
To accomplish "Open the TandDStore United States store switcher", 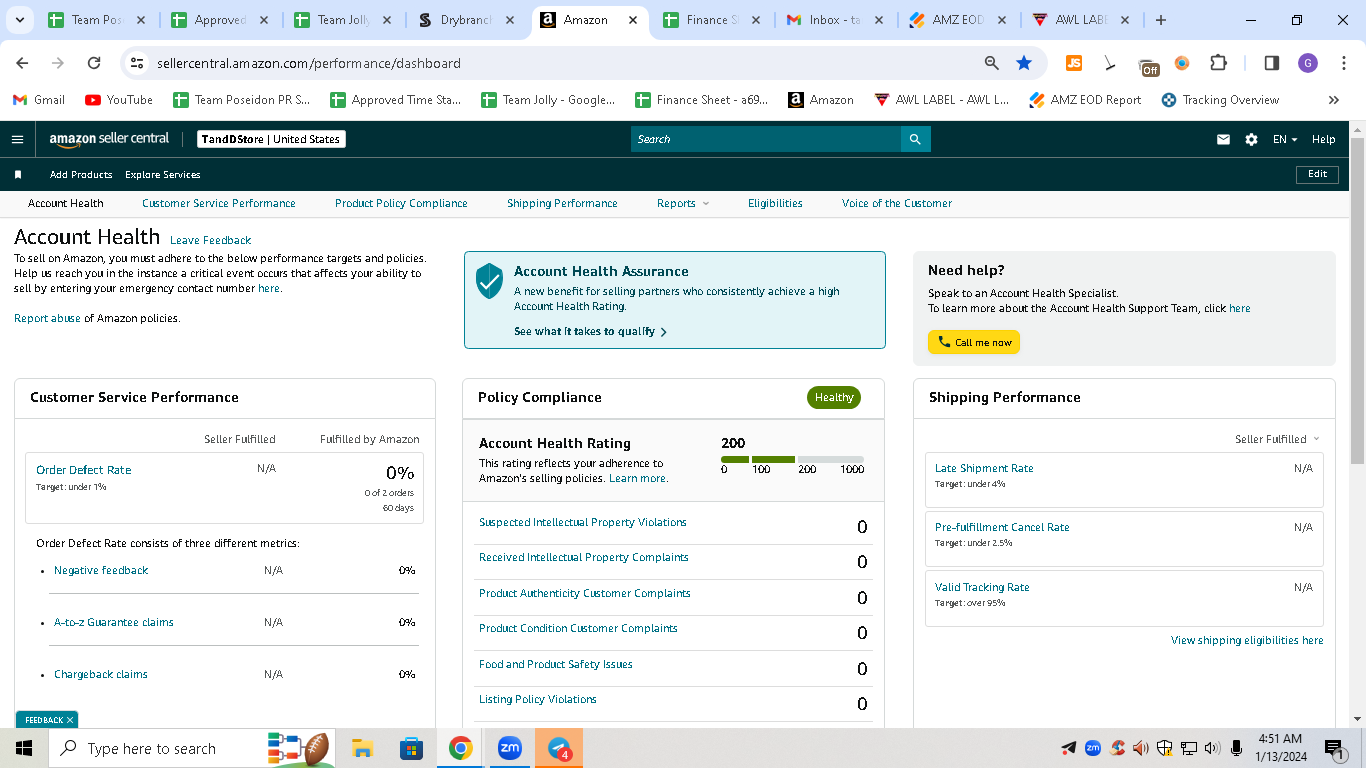I will (271, 139).
